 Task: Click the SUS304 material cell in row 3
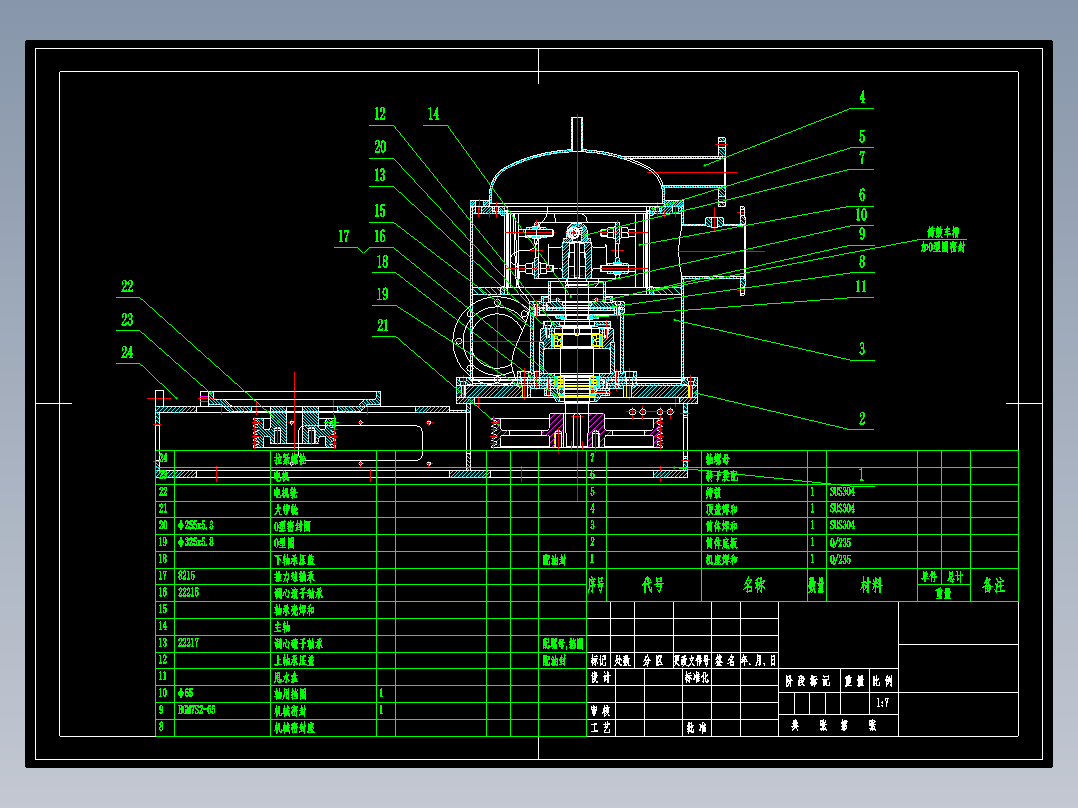(842, 525)
